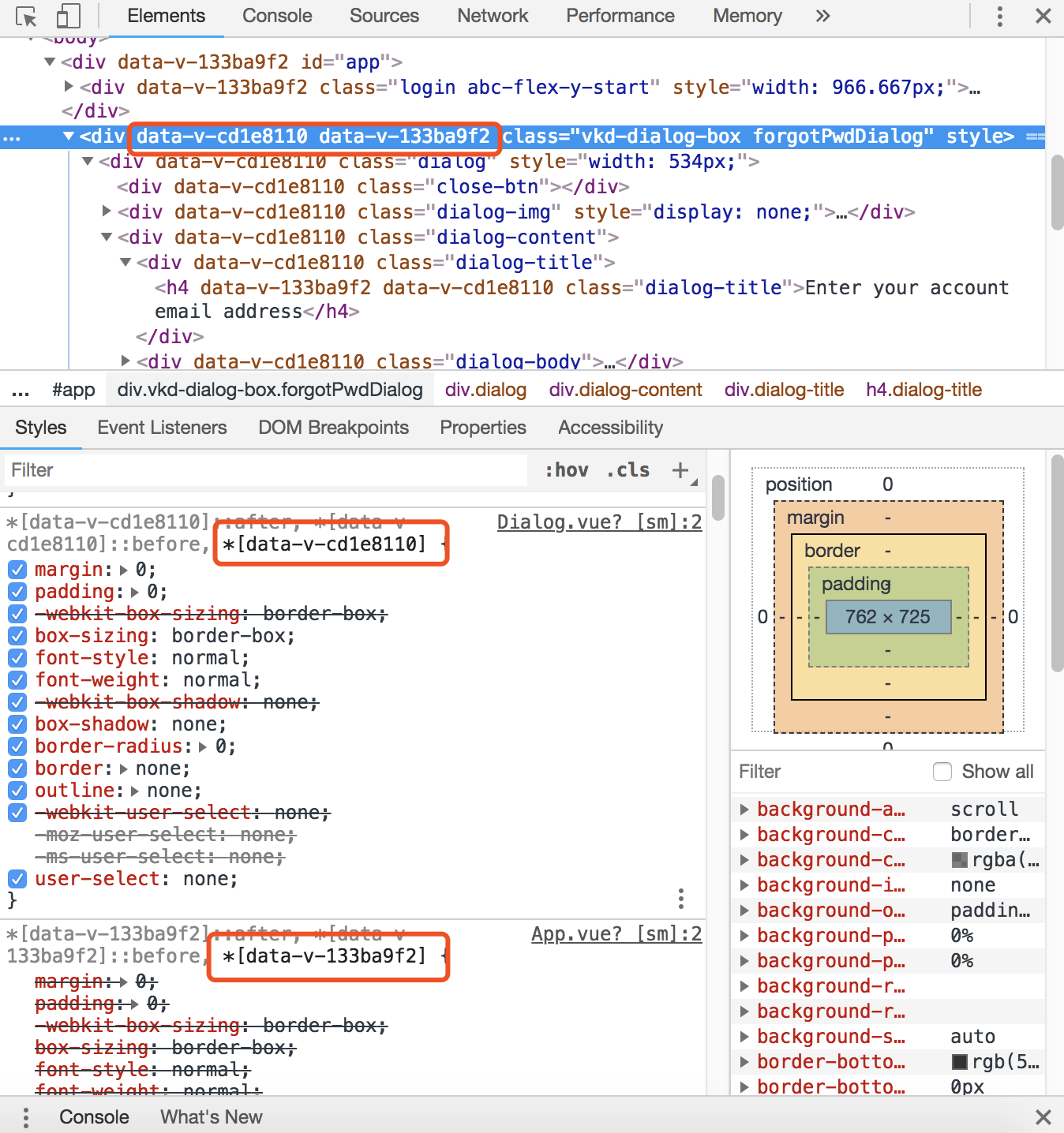Toggle .cls class editor button

click(x=628, y=470)
